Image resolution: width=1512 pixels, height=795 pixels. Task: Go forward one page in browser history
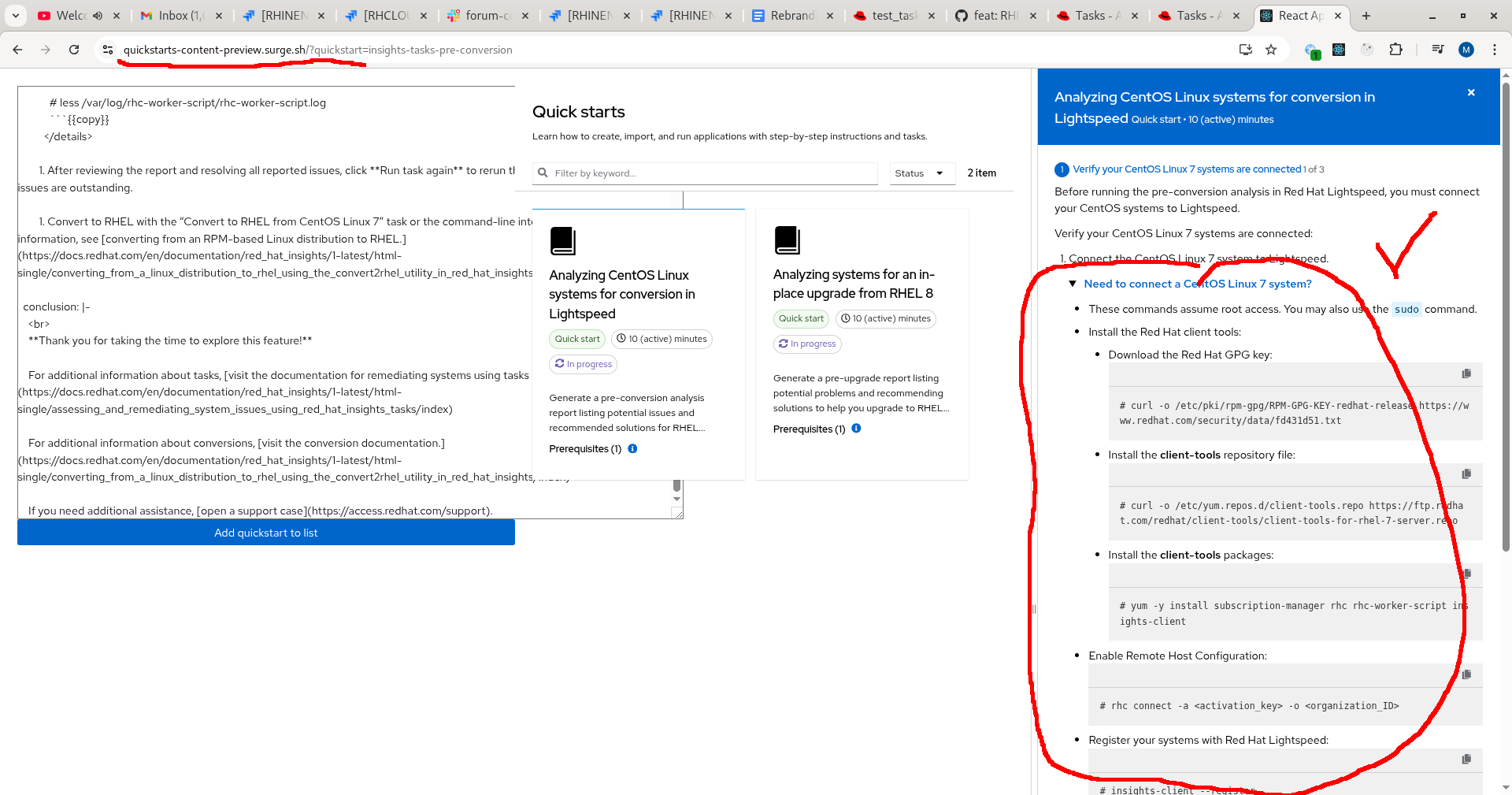[46, 50]
